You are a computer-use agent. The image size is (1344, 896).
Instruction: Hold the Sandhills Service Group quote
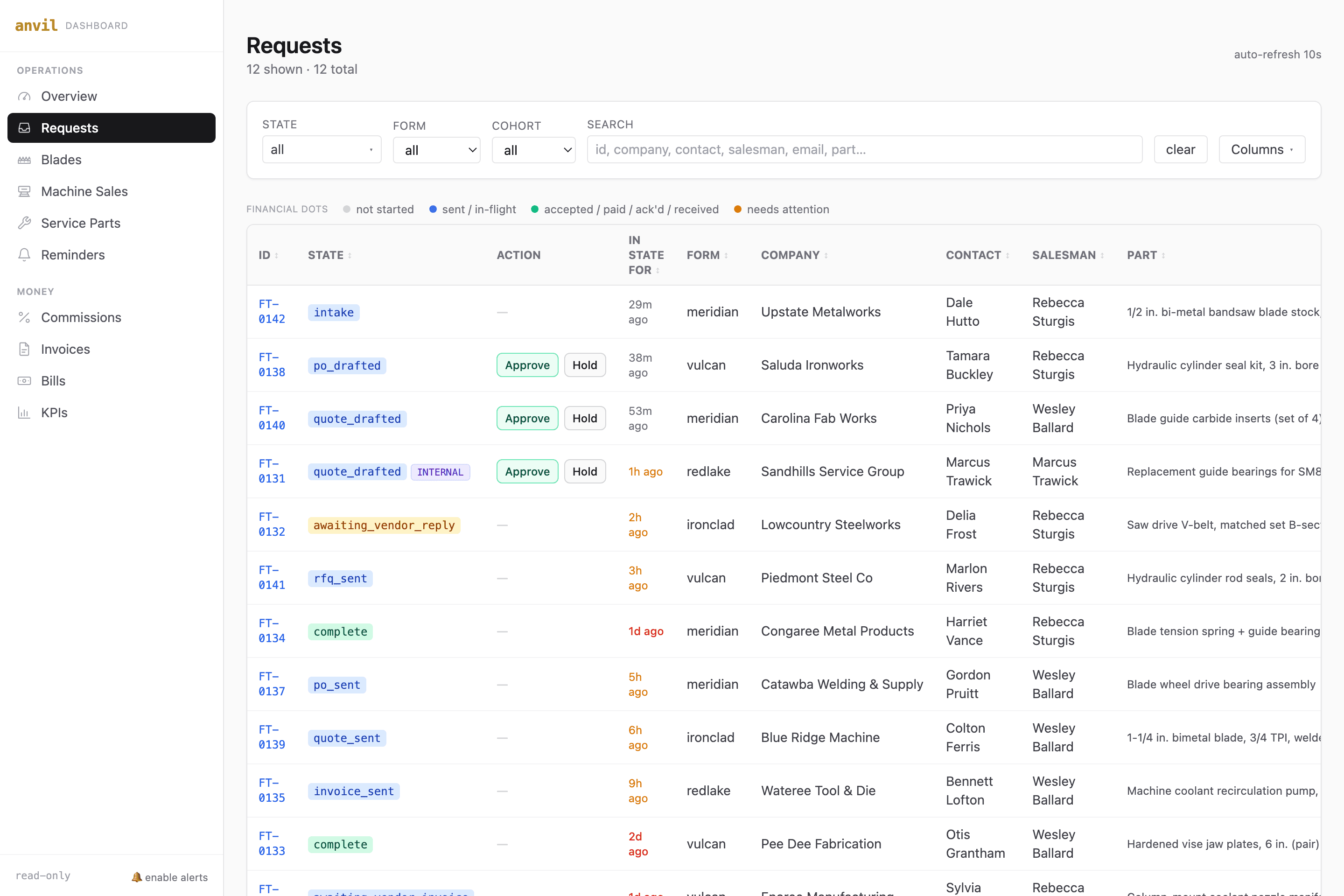pos(585,471)
